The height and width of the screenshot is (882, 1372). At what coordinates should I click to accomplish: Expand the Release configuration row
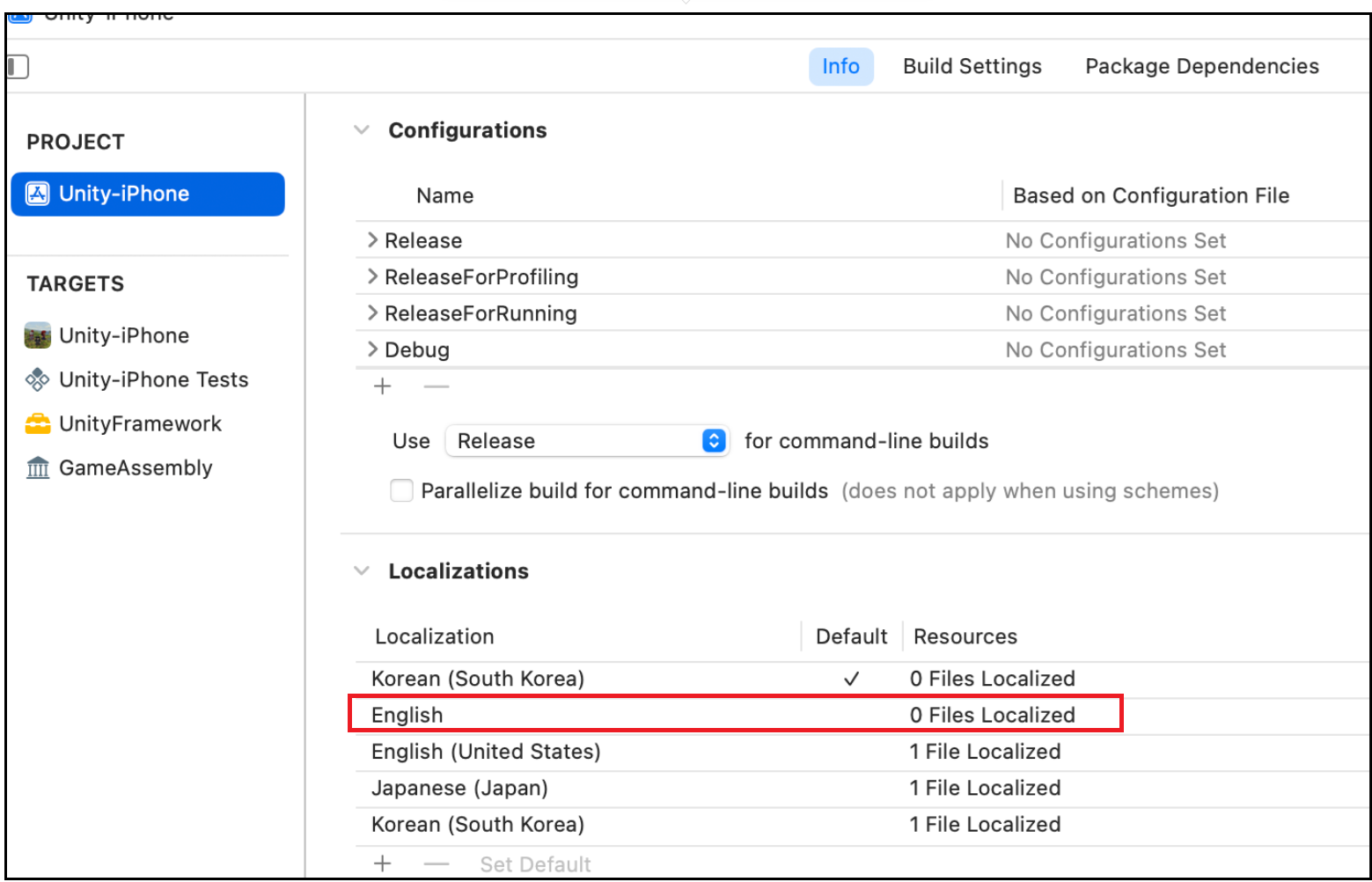coord(372,239)
